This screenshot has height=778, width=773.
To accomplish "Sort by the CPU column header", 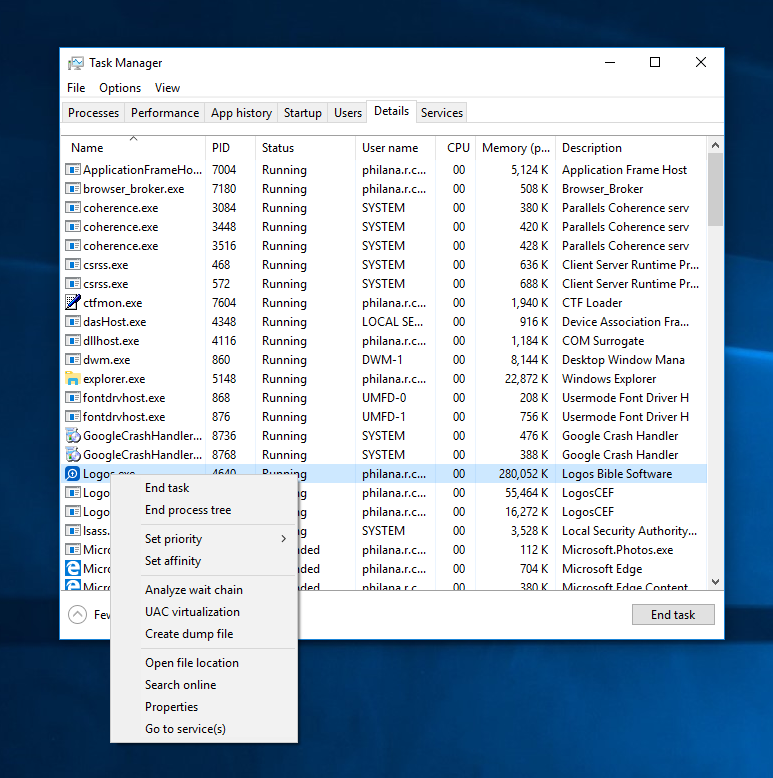I will 455,147.
